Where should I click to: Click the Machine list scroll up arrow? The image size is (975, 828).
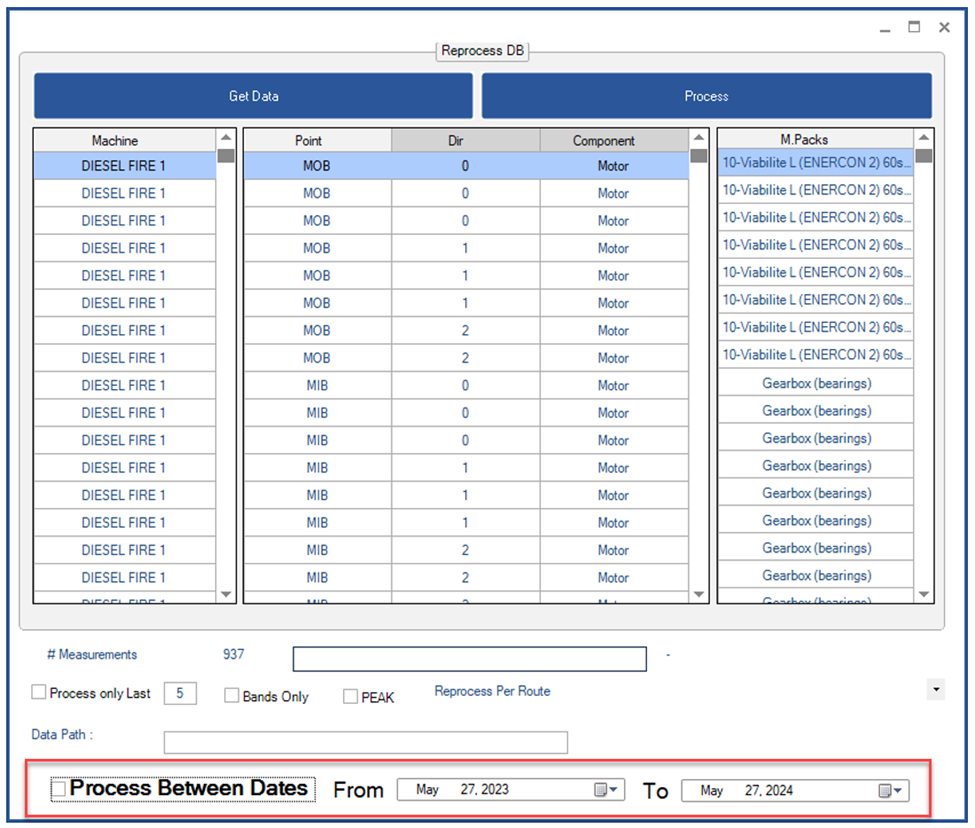(226, 137)
